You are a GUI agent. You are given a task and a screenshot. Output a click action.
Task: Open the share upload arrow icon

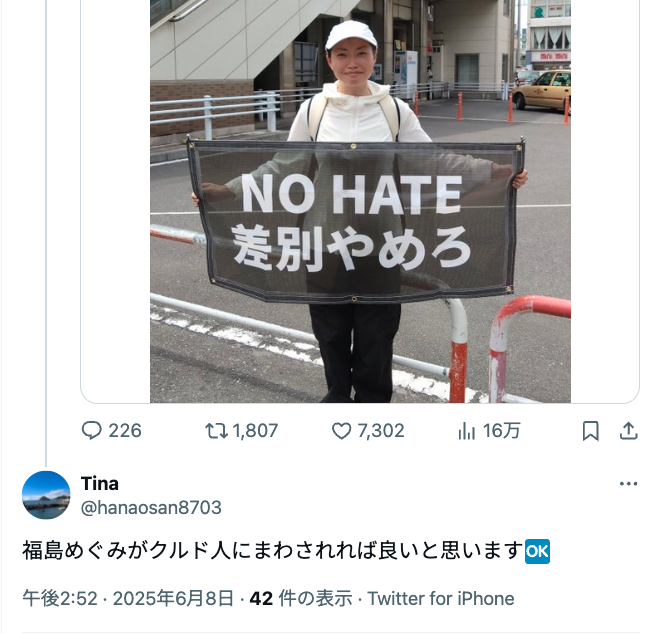click(x=629, y=431)
